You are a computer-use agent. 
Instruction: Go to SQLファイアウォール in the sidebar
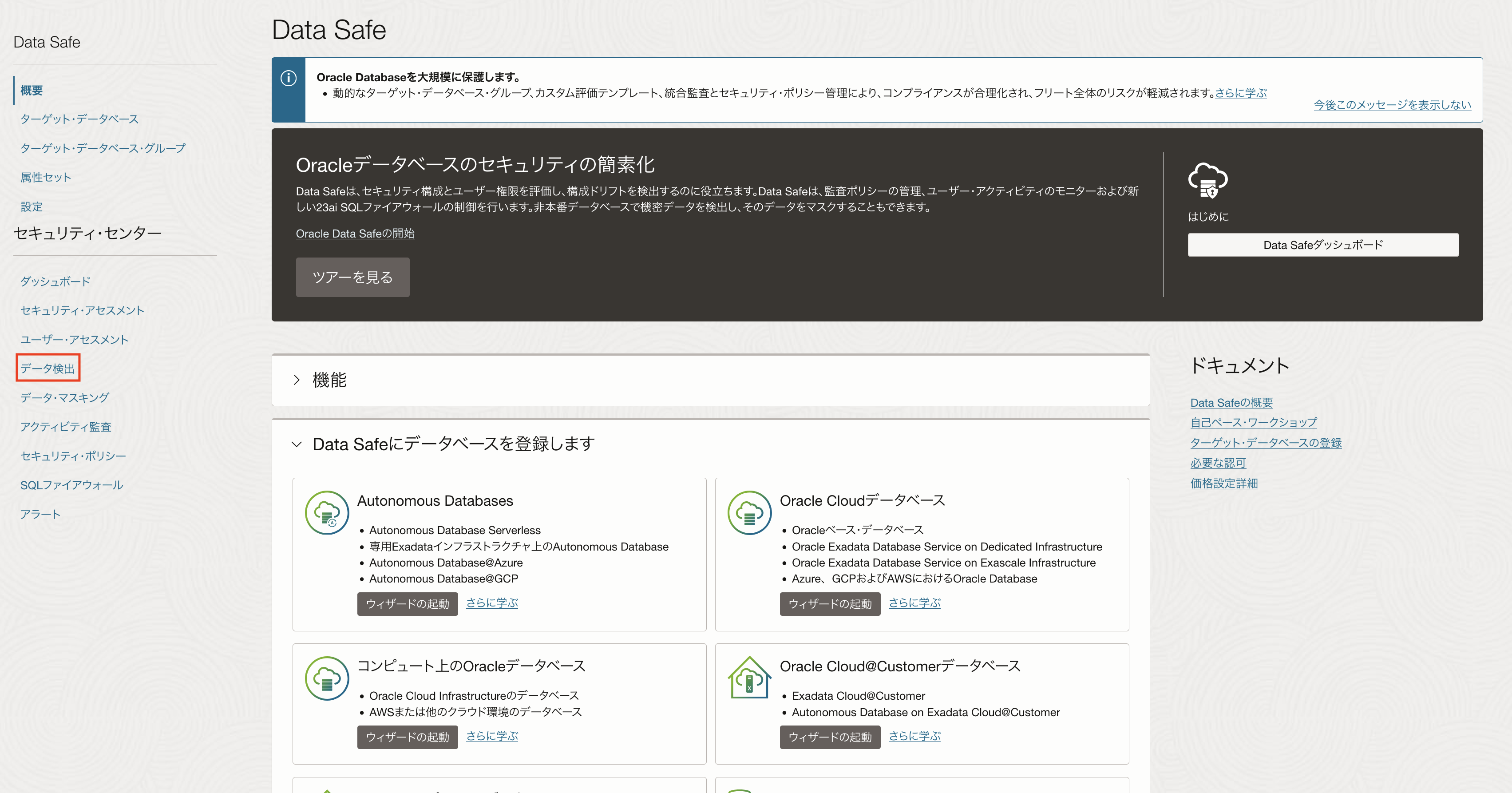(x=71, y=485)
